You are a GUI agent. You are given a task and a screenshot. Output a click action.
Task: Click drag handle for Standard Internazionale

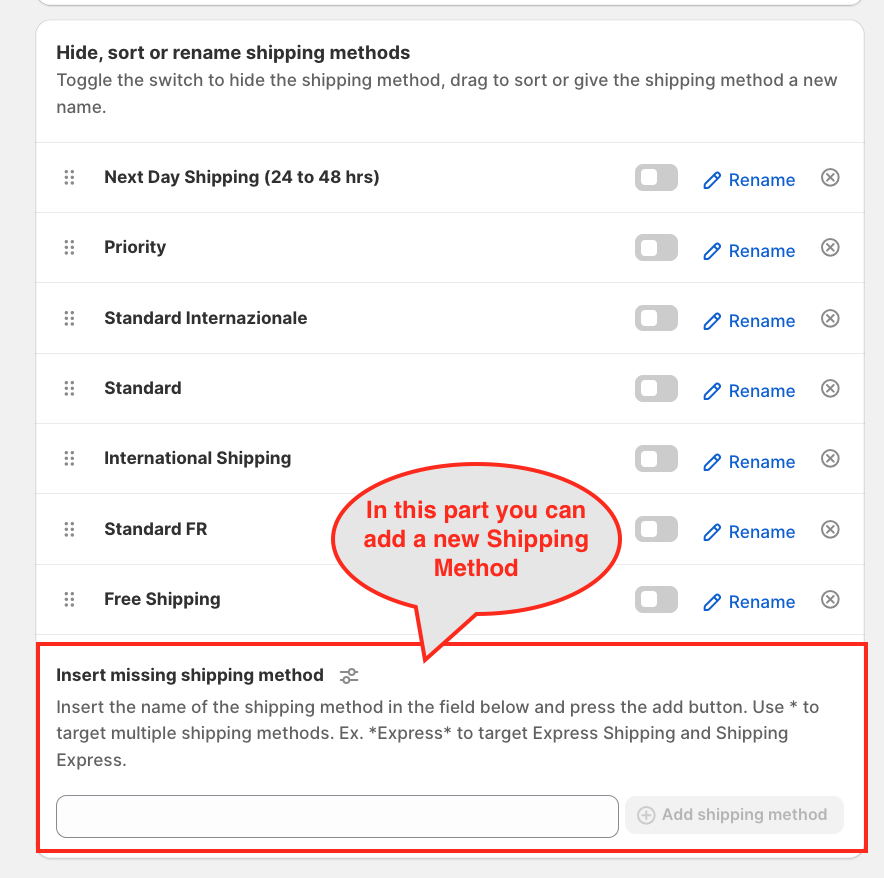69,318
